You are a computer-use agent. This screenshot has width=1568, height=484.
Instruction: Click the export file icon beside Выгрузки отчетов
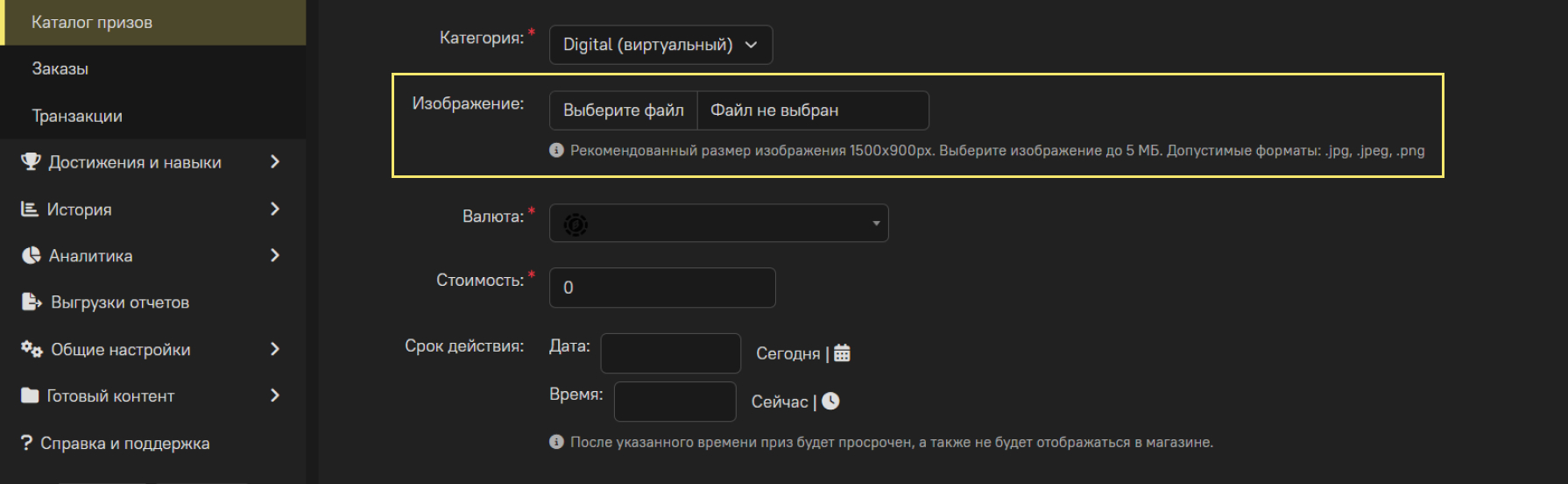coord(32,302)
